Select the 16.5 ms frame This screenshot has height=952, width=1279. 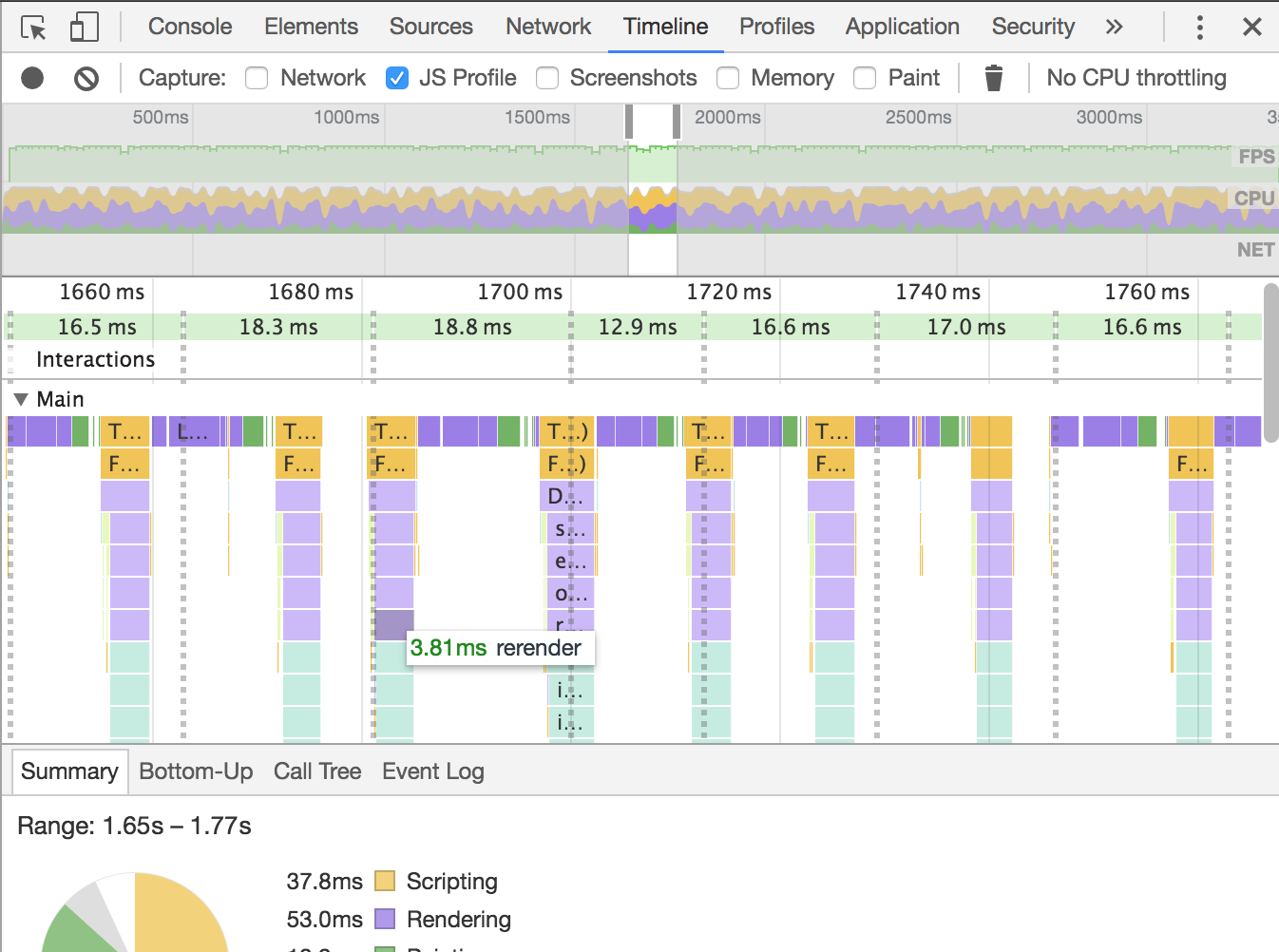point(97,327)
